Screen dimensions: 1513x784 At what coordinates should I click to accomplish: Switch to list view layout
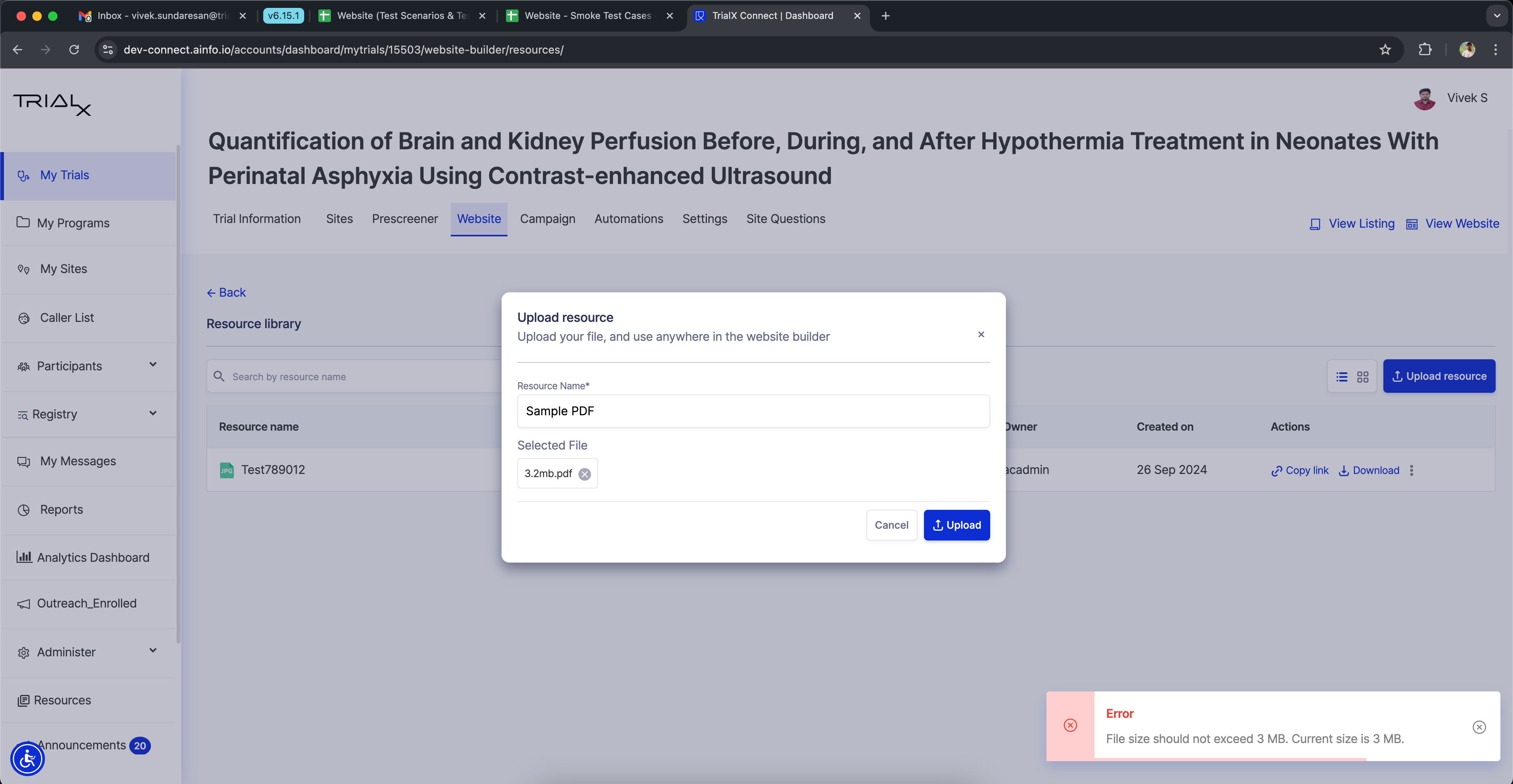[1342, 377]
